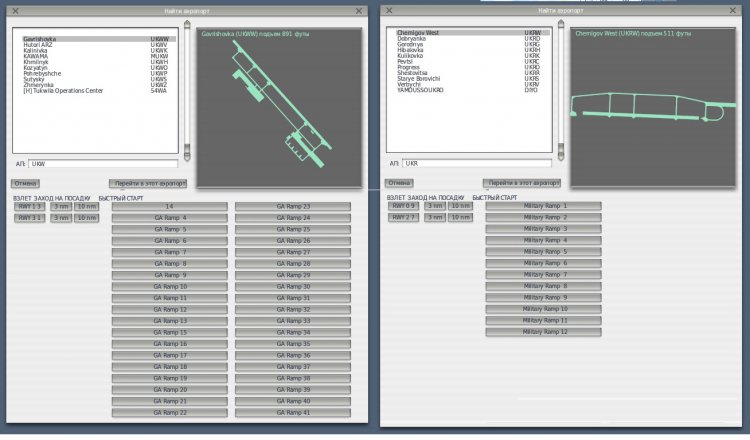Select Kalinivka UKWK in the list
The width and height of the screenshot is (750, 440).
tap(99, 51)
